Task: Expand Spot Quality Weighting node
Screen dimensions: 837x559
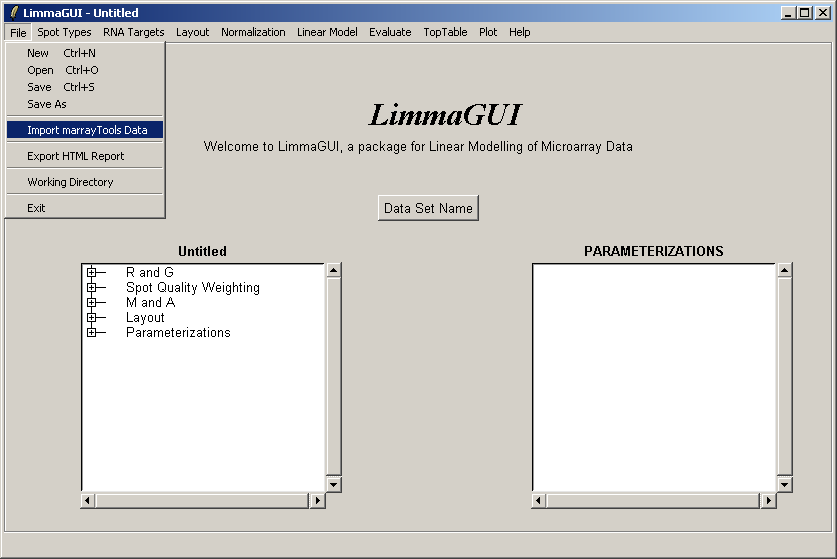Action: (91, 287)
